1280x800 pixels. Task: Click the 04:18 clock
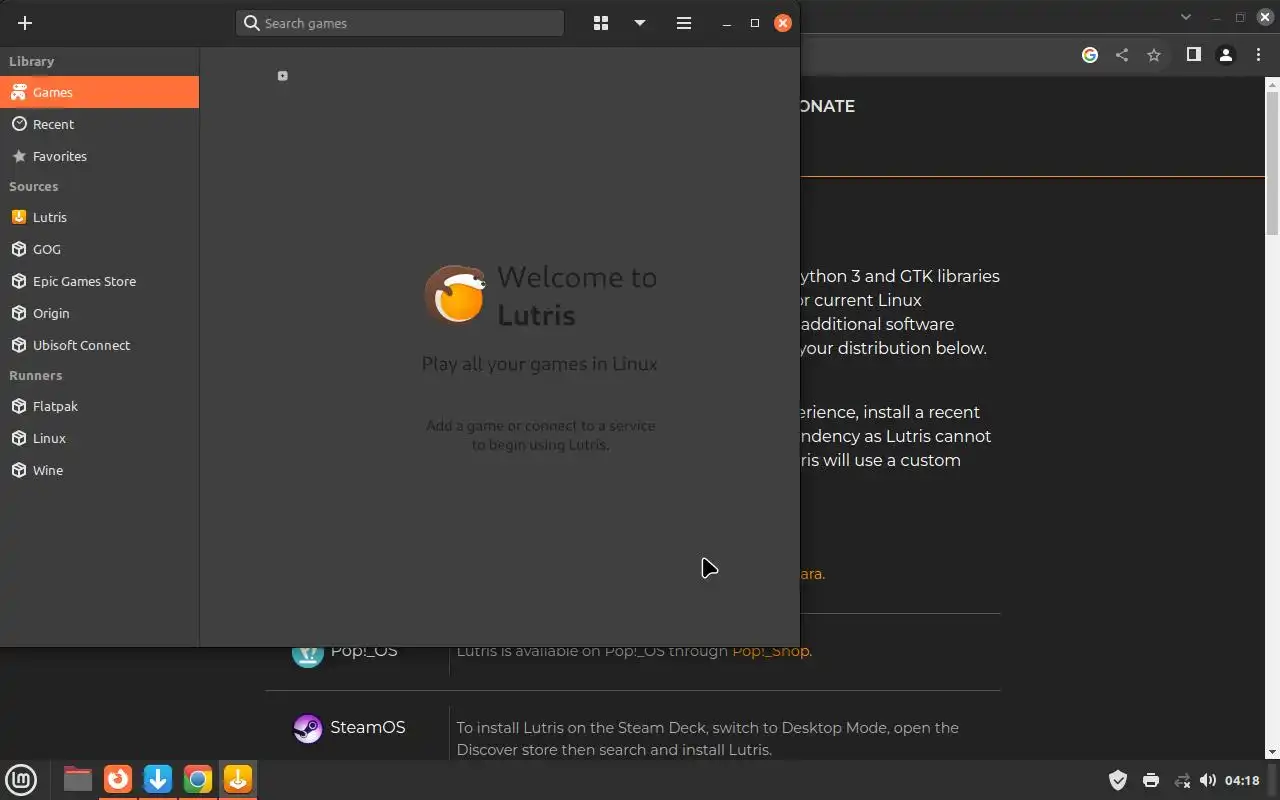point(1242,780)
